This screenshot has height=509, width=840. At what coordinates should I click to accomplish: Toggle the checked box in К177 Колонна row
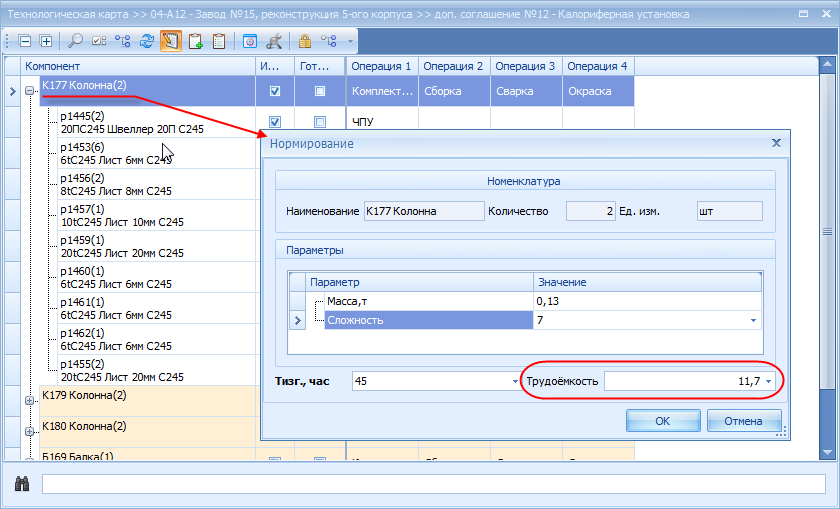[275, 91]
